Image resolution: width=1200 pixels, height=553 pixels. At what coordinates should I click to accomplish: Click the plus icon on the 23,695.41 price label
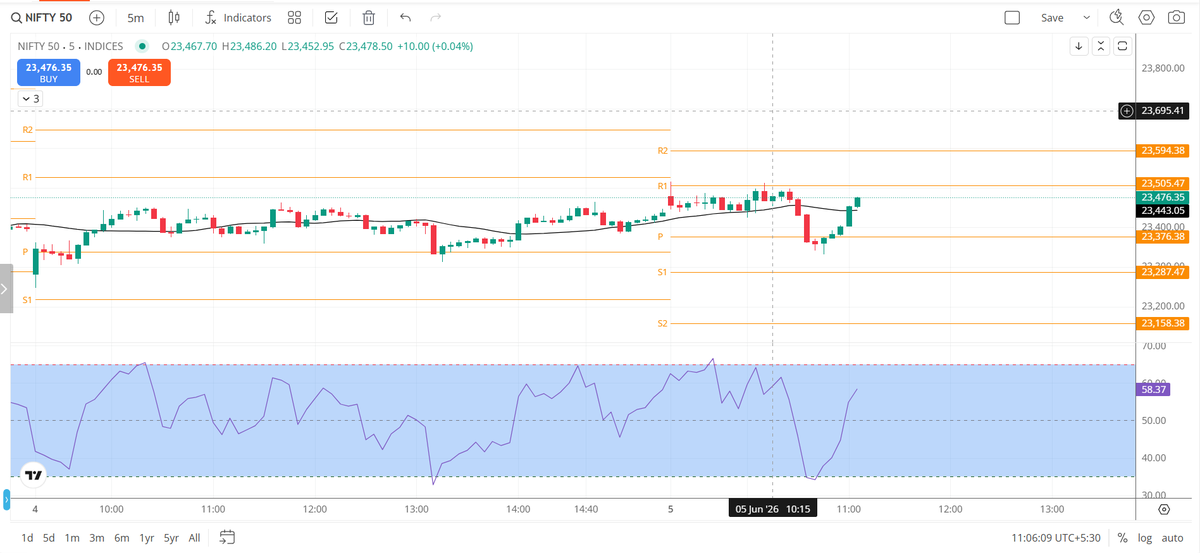click(x=1127, y=110)
